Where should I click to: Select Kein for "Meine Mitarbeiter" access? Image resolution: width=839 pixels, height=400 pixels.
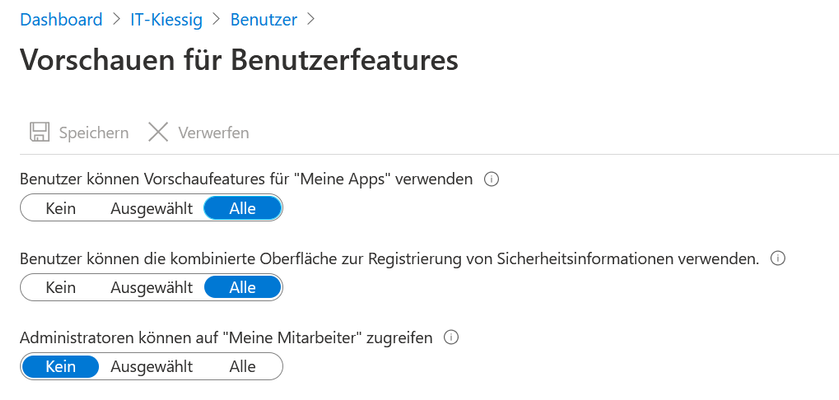coord(60,367)
